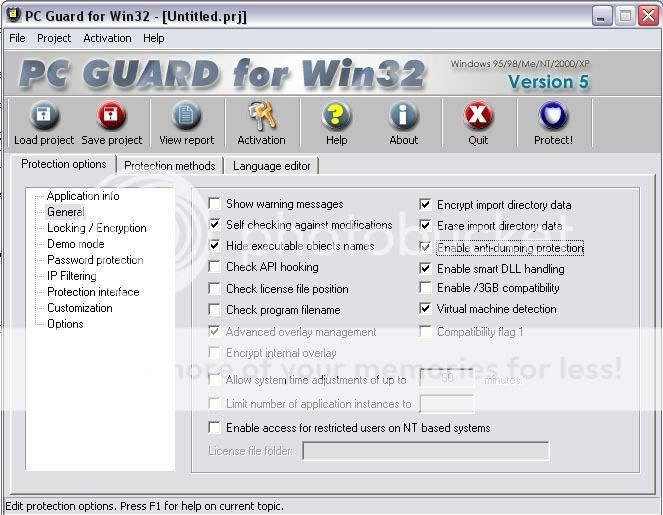
Task: Click the Encrypt internal overlay checkbox
Action: [214, 352]
